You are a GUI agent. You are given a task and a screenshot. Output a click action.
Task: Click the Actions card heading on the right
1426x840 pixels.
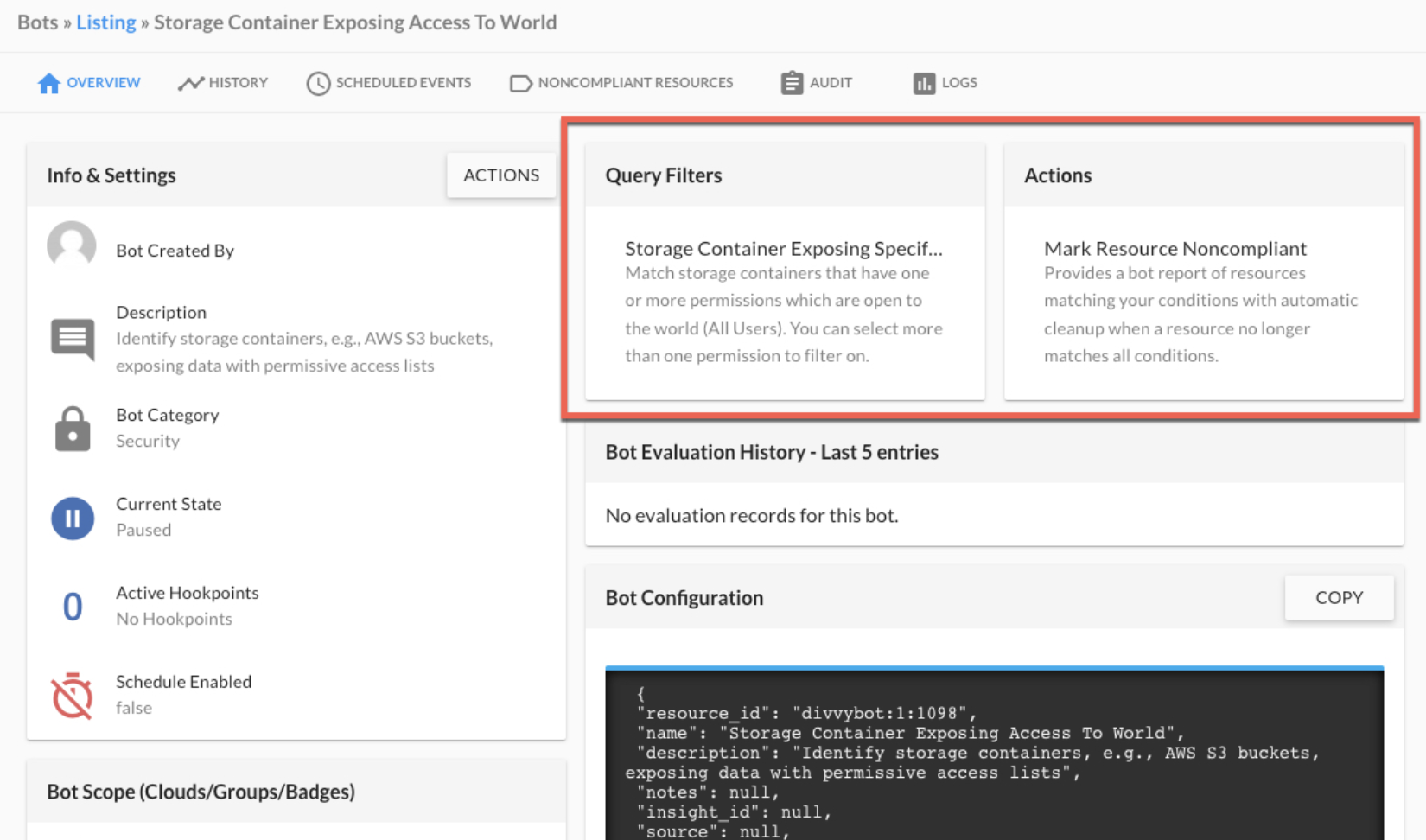point(1058,175)
